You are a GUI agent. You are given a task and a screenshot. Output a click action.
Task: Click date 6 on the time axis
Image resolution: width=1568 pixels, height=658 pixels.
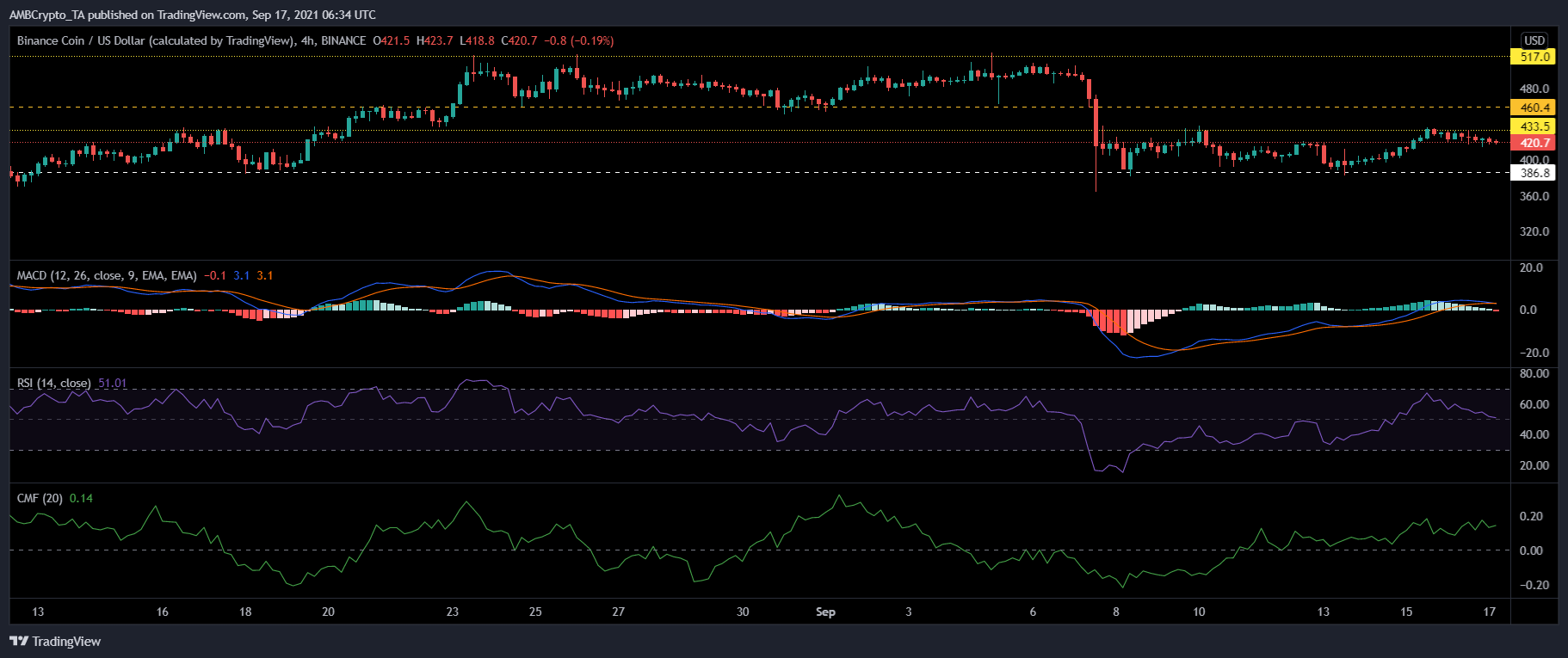tap(1033, 612)
